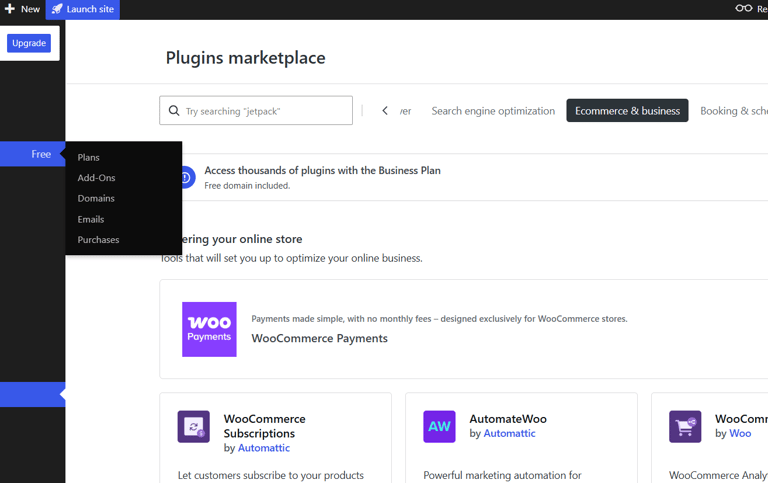768x483 pixels.
Task: Click the Upgrade button
Action: [29, 43]
